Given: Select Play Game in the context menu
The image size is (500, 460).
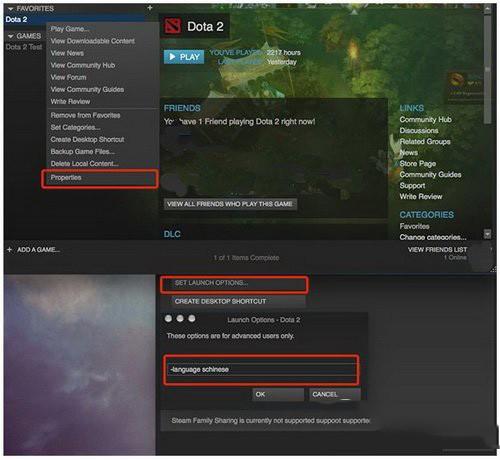Looking at the screenshot, I should click(70, 29).
